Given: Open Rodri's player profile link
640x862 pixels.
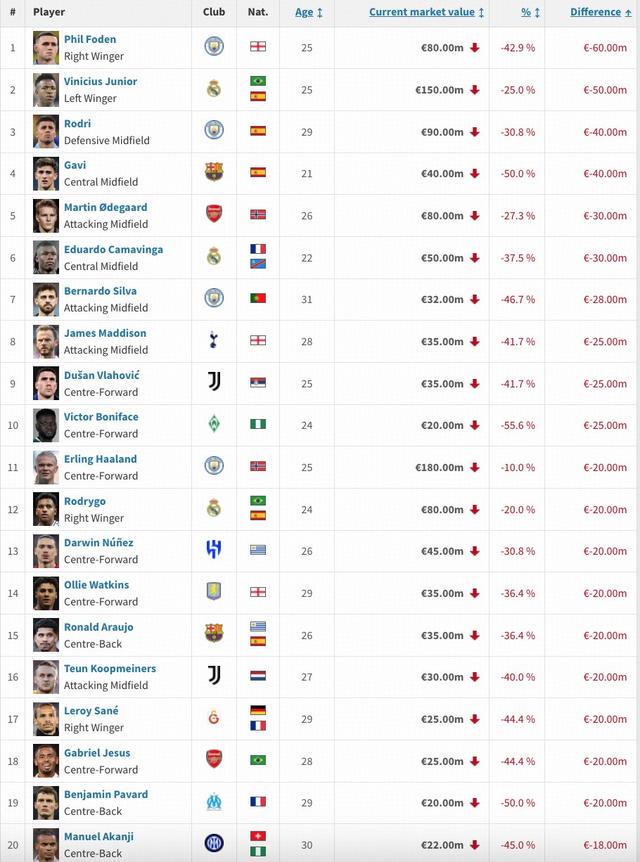Looking at the screenshot, I should click(x=77, y=123).
